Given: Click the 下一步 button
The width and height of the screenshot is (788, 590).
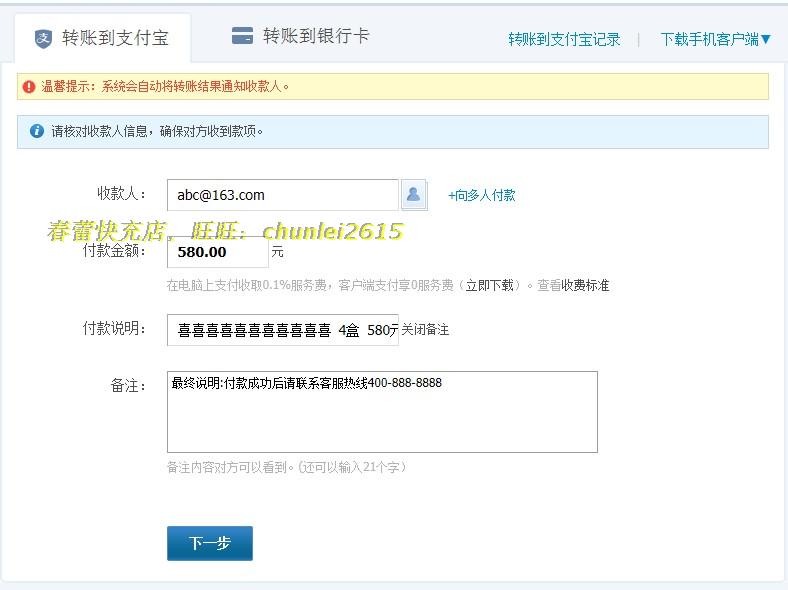Looking at the screenshot, I should point(210,543).
